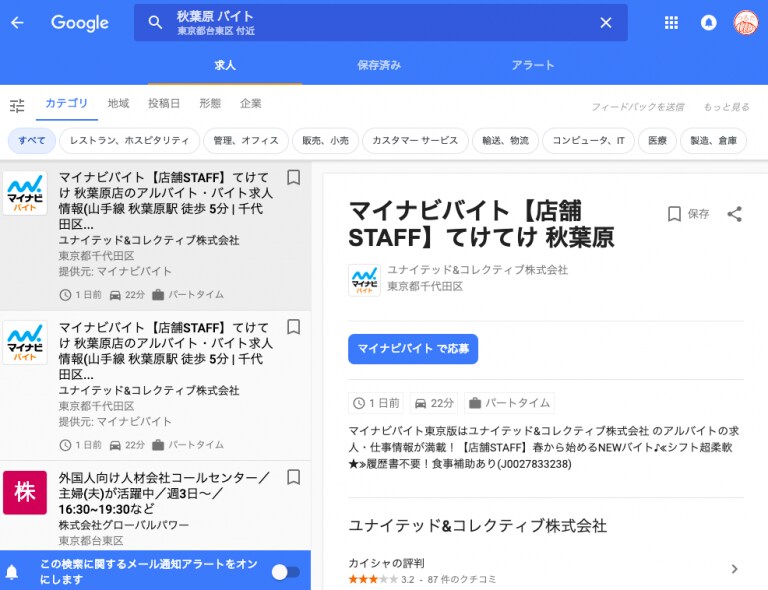Screen dimensions: 768x590
Task: Select the 企業 filter tab
Action: pos(251,104)
